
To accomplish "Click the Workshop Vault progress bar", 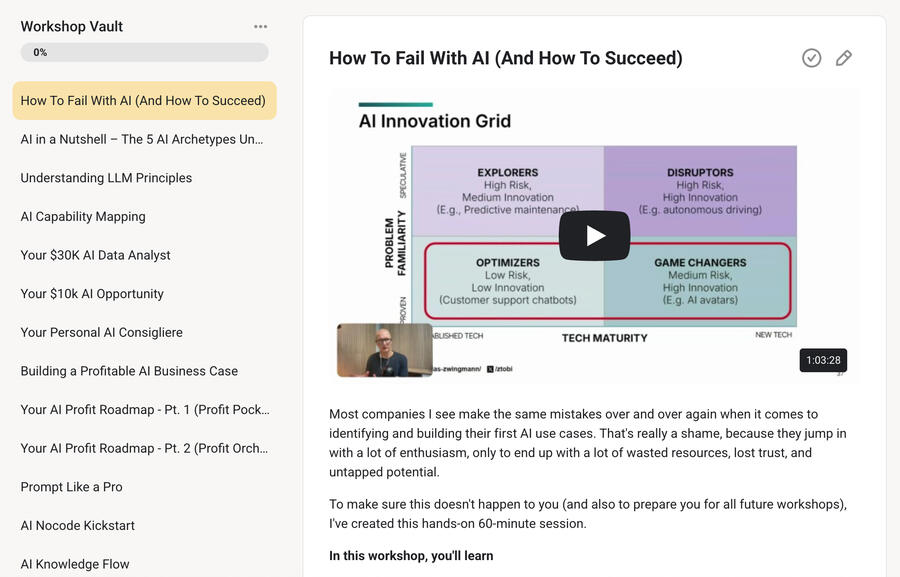I will [x=144, y=53].
